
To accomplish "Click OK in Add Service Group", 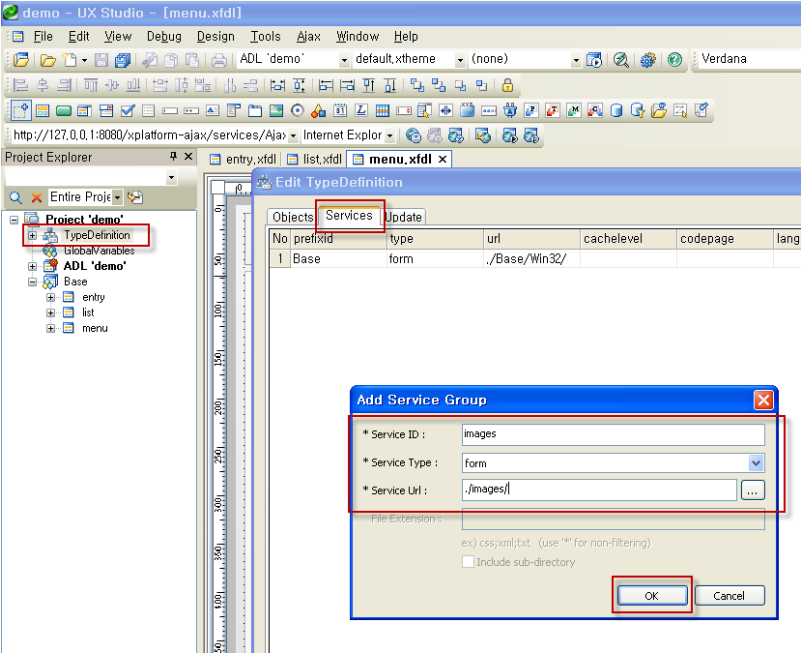I will (x=652, y=596).
